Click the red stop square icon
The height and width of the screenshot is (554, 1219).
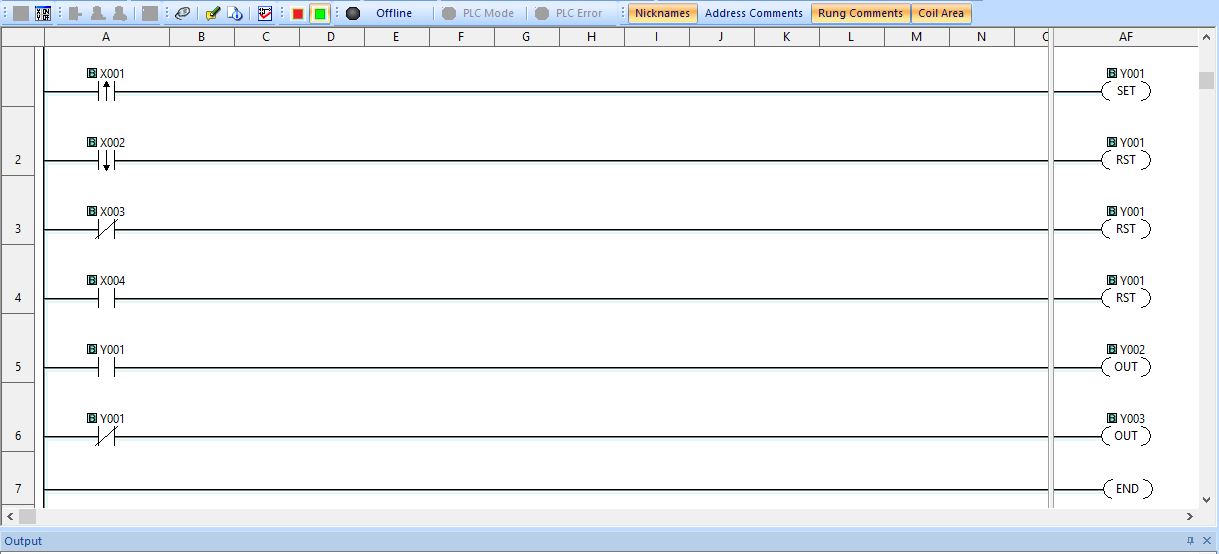click(x=298, y=14)
